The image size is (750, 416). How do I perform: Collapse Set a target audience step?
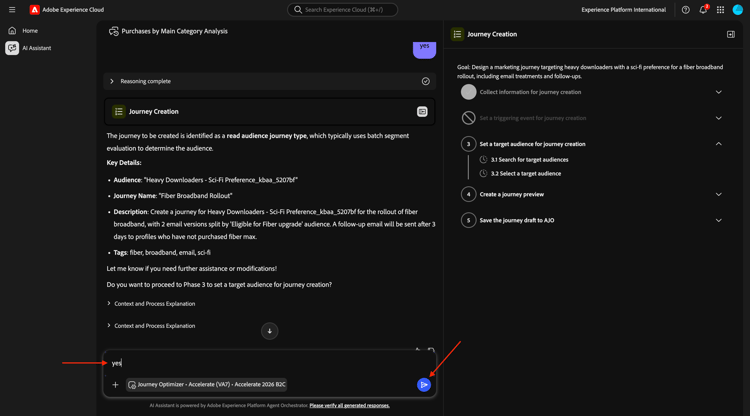click(x=718, y=144)
